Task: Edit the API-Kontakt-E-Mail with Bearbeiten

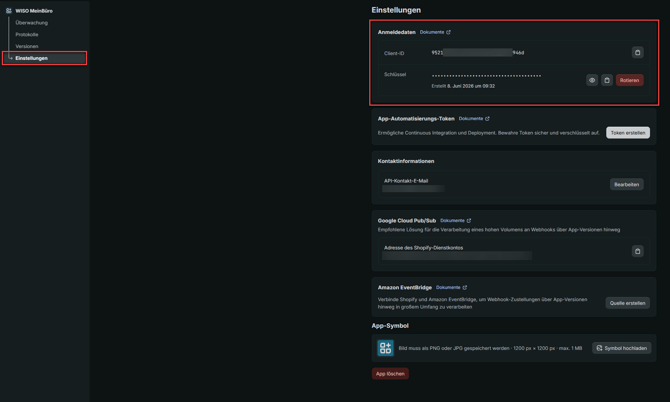Action: 626,185
